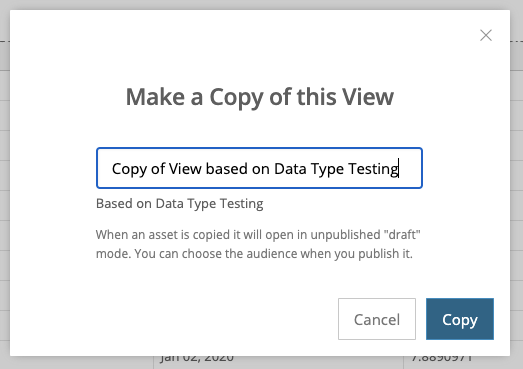This screenshot has width=523, height=369.
Task: Cancel making a copy of the view
Action: pyautogui.click(x=377, y=319)
